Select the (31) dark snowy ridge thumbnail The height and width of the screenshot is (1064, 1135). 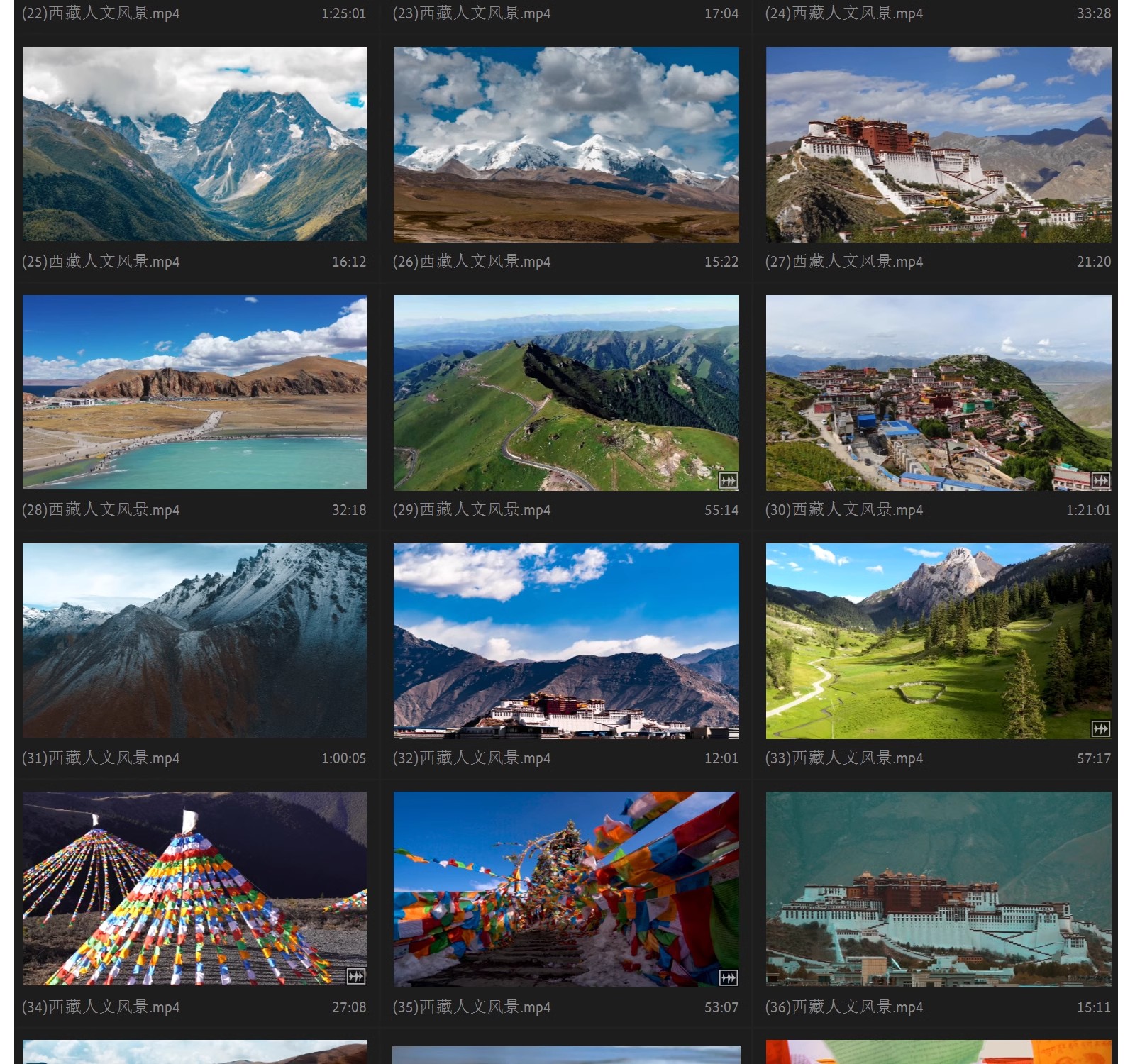pyautogui.click(x=194, y=641)
